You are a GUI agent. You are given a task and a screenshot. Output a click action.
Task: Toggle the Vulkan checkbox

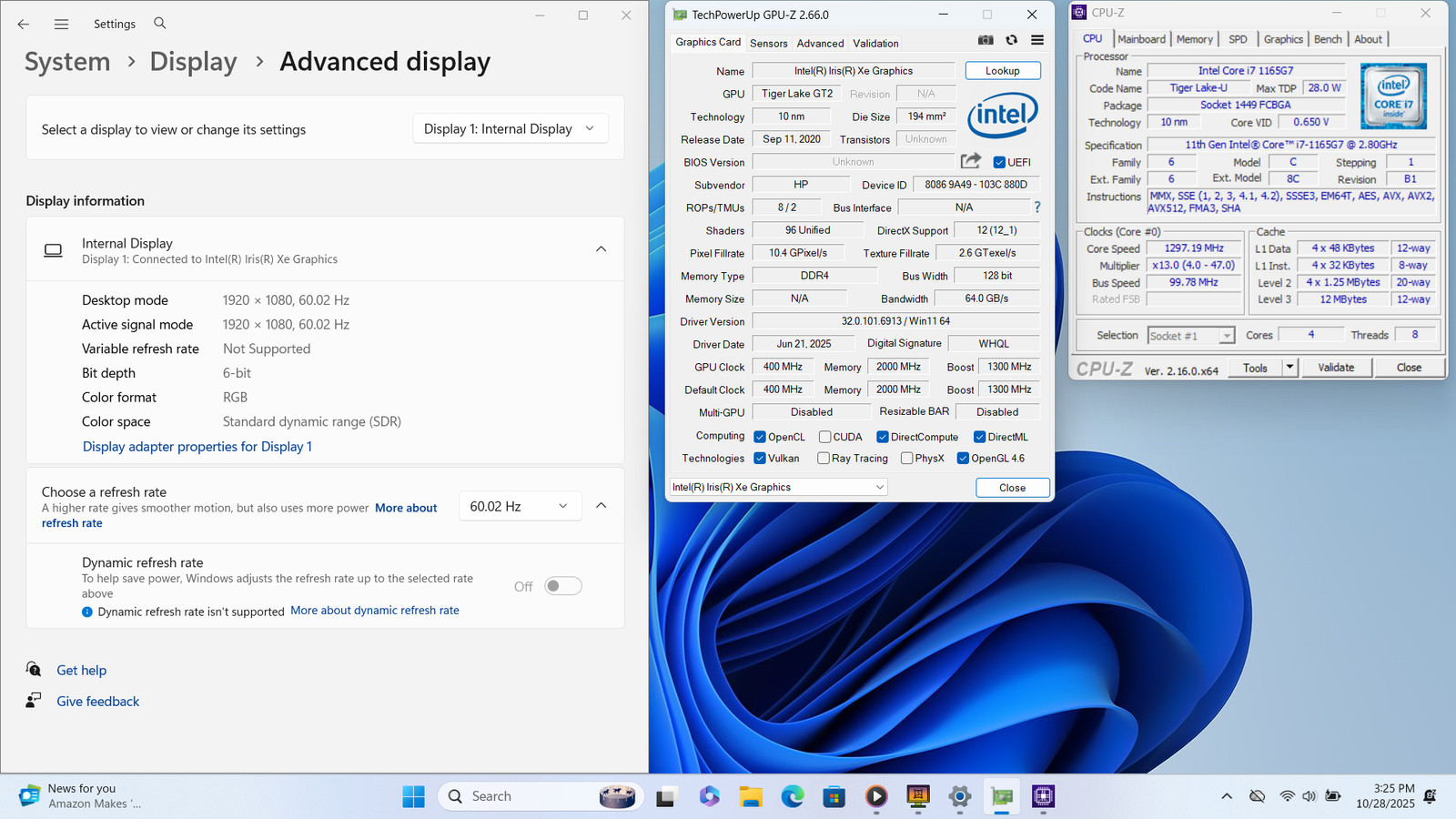[x=760, y=459]
